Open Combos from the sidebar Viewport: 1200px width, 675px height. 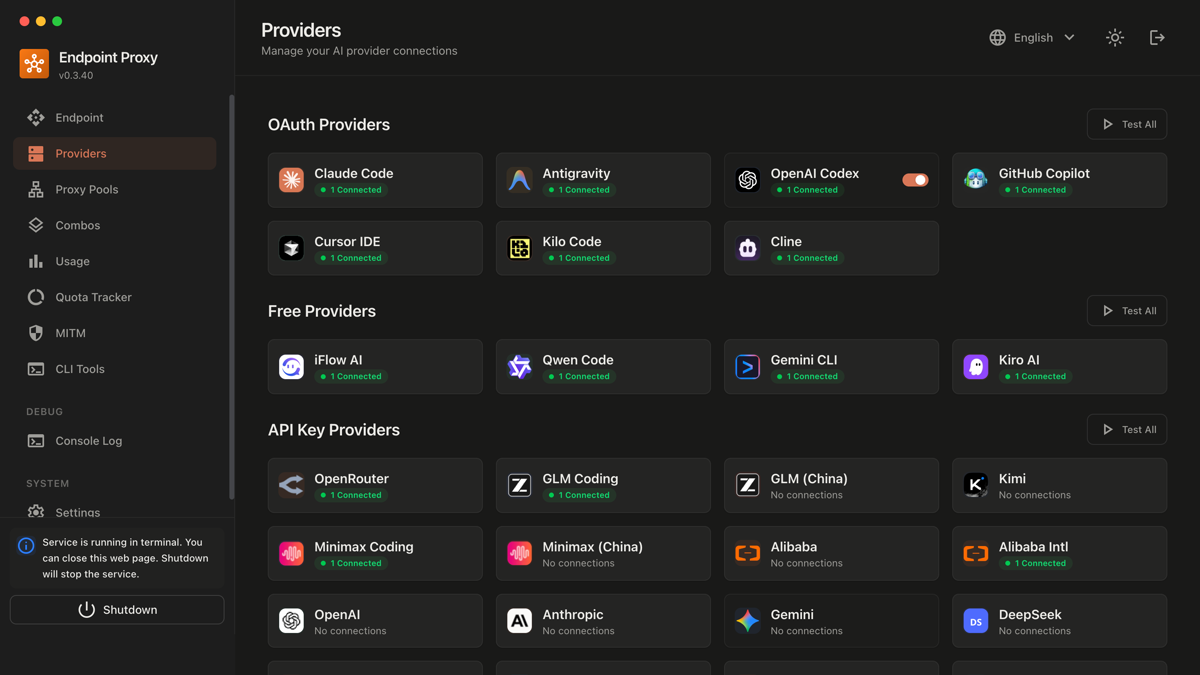coord(115,226)
